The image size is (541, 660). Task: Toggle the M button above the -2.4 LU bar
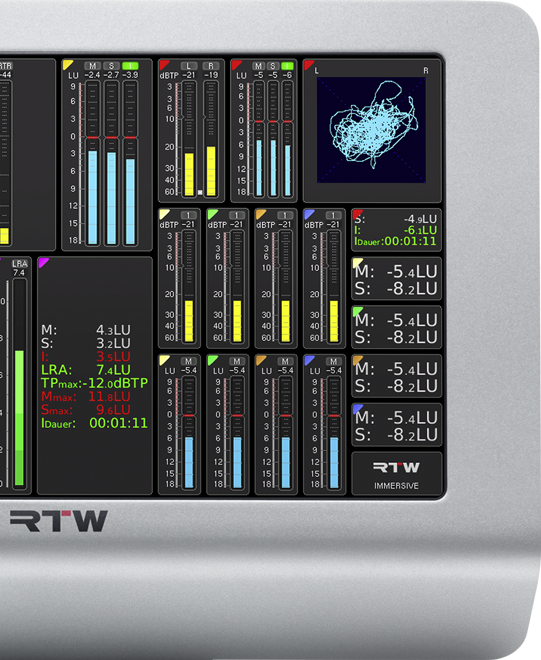point(93,66)
